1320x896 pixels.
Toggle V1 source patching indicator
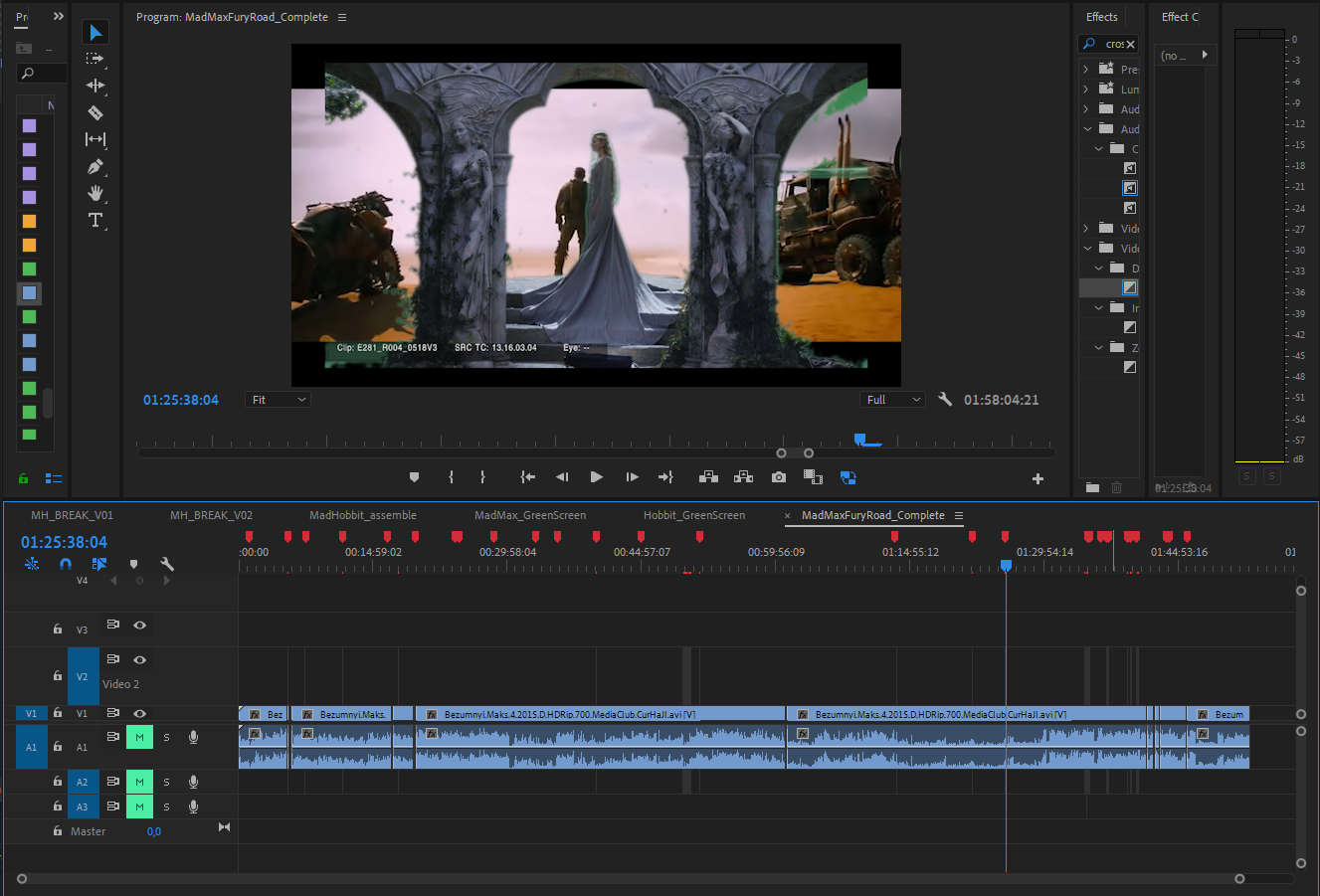pos(31,713)
